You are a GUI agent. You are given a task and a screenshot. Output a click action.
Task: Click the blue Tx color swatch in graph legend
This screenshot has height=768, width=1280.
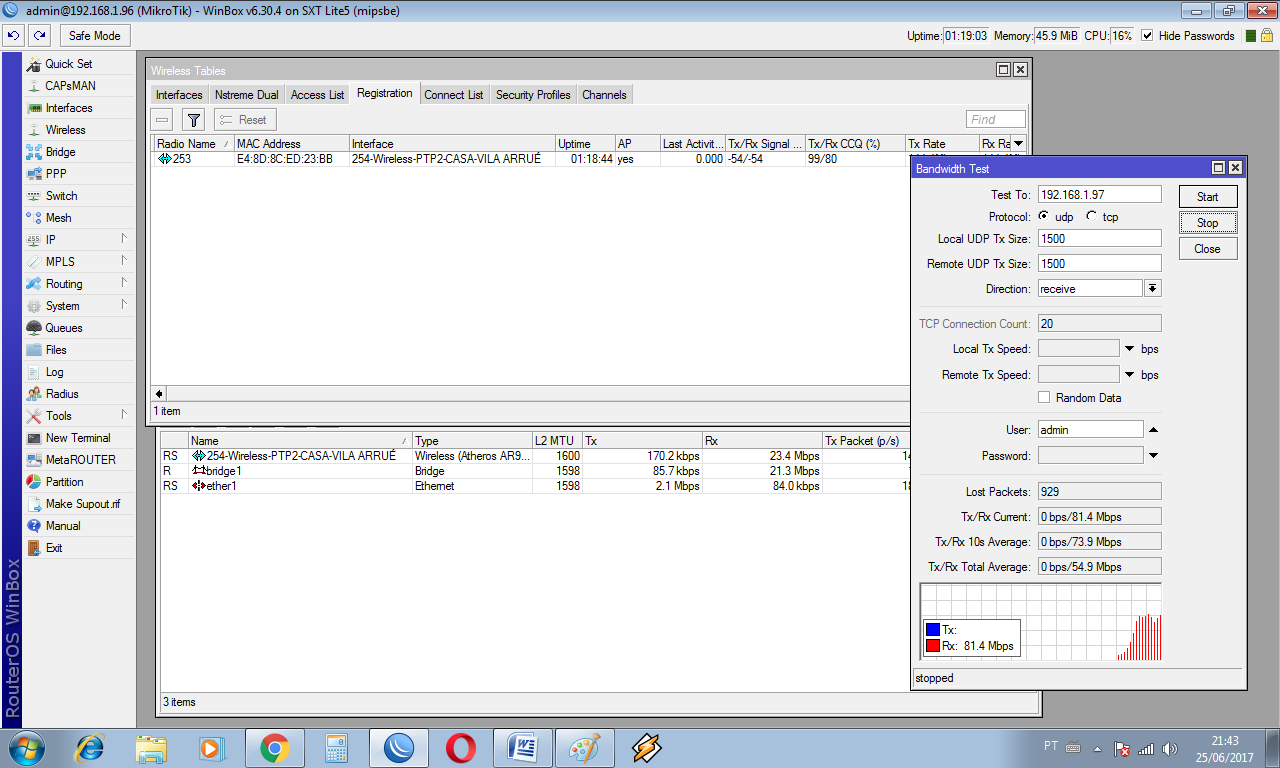pyautogui.click(x=933, y=630)
